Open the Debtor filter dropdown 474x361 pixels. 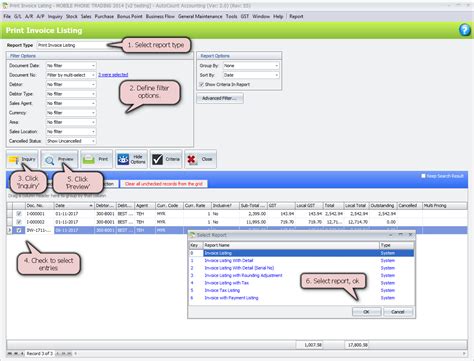coord(93,85)
